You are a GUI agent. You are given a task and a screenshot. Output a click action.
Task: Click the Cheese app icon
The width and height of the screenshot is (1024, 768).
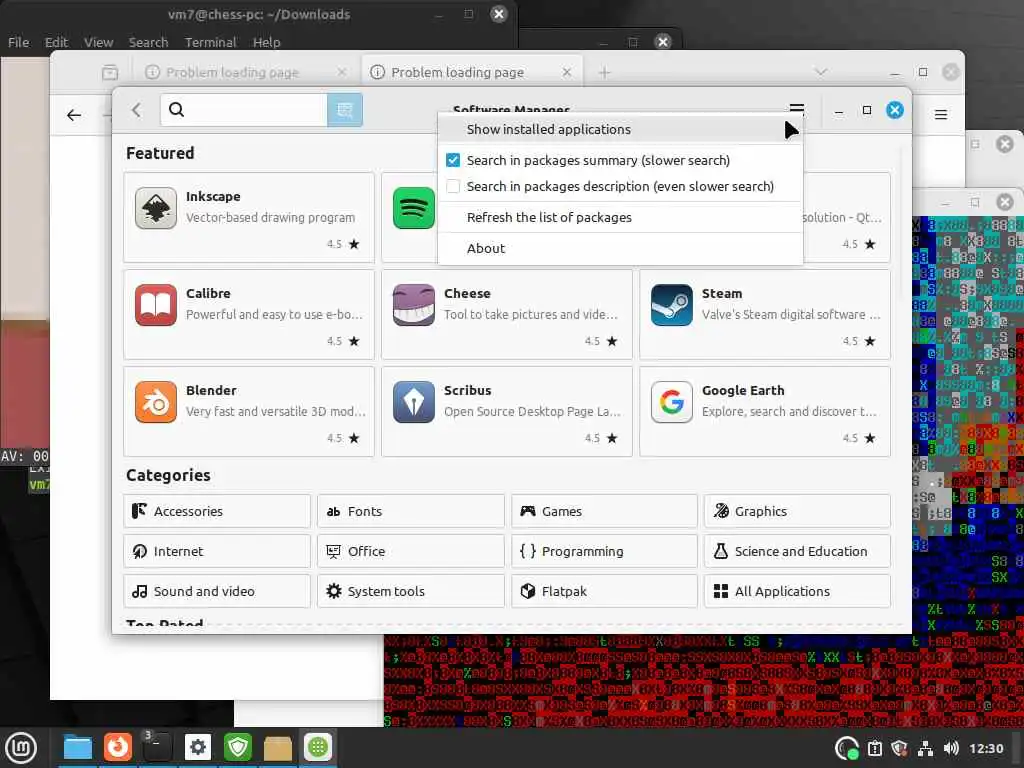(x=413, y=305)
